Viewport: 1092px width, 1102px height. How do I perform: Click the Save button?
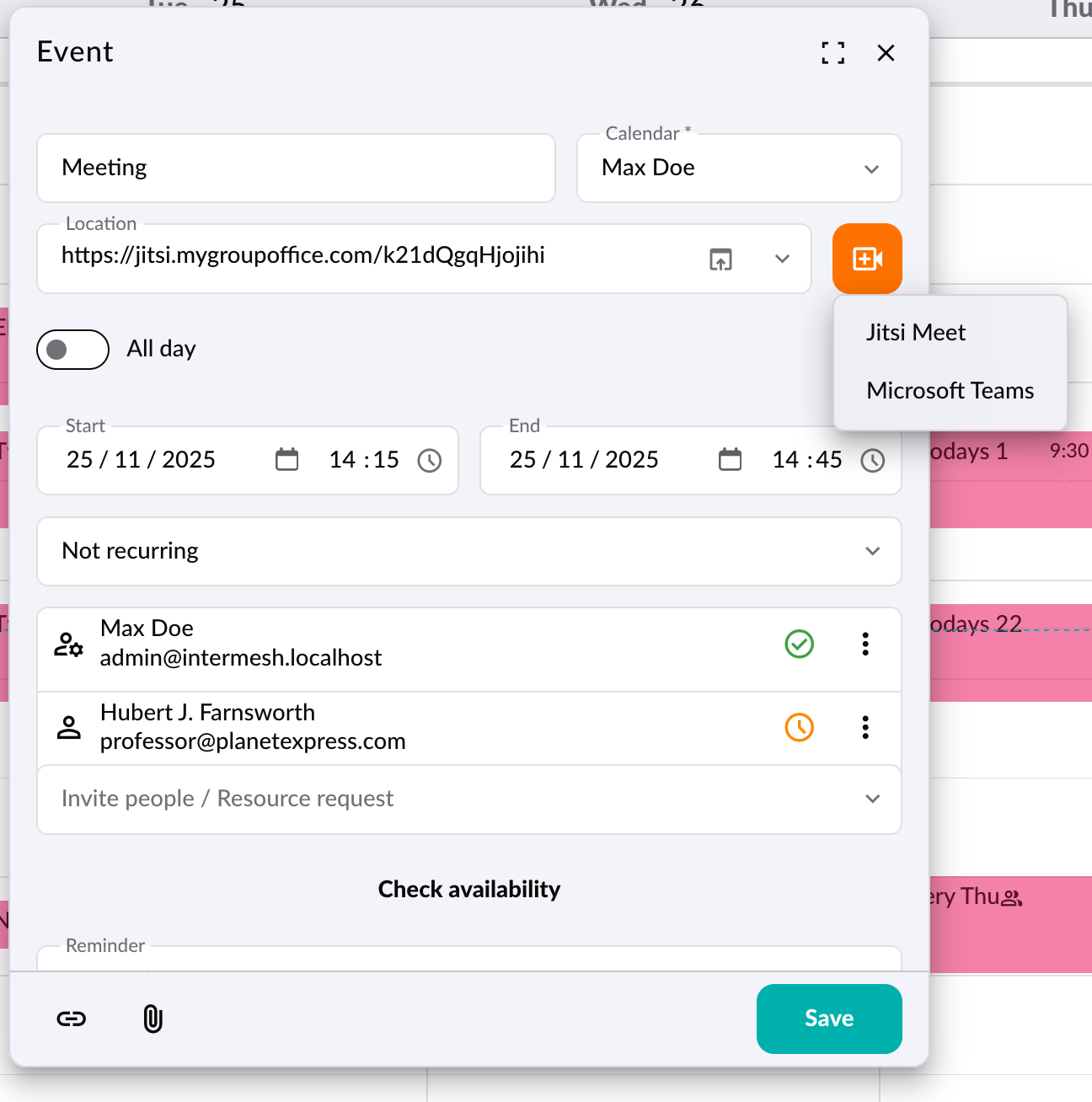828,1019
